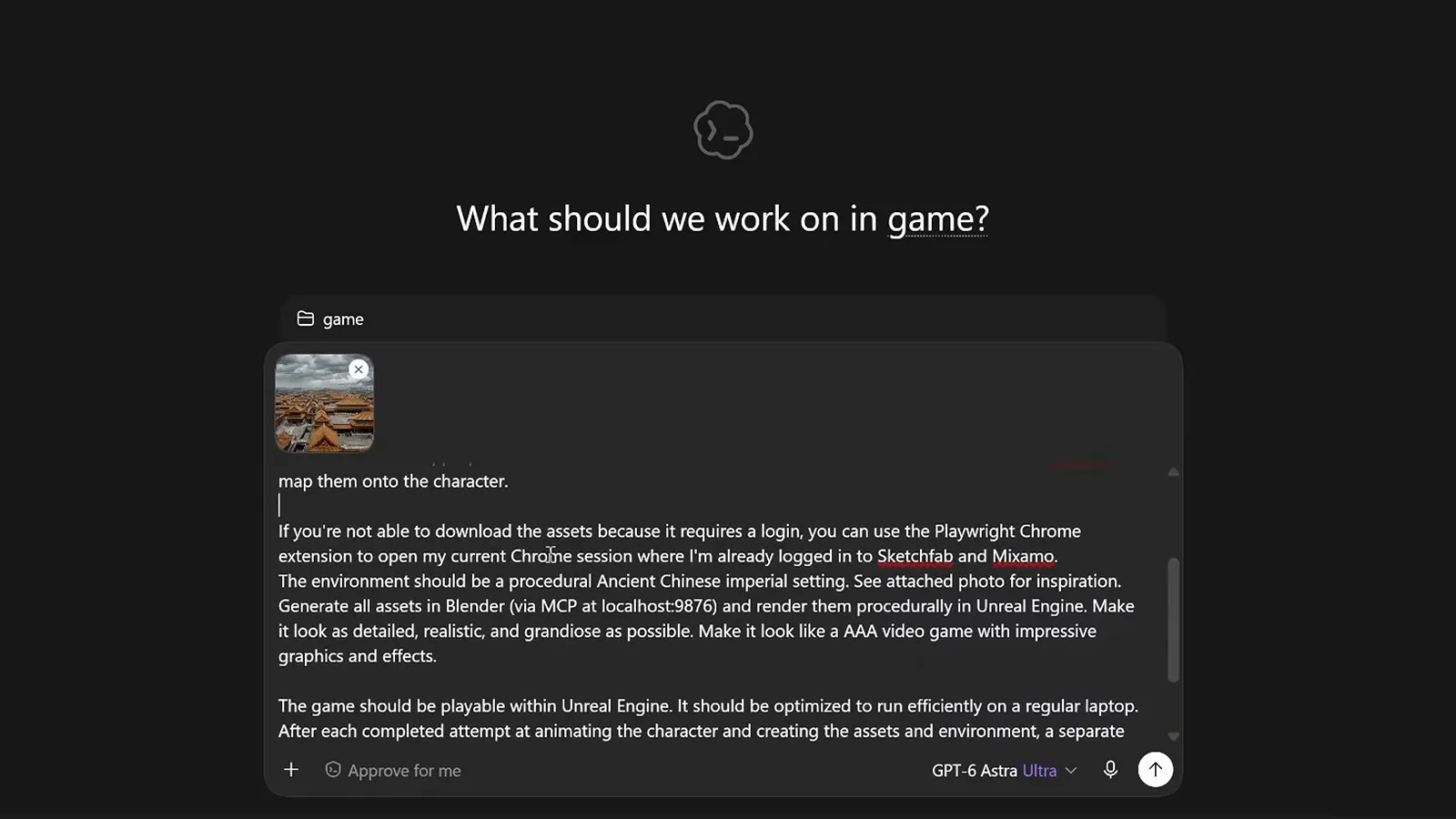This screenshot has width=1456, height=819.
Task: Open the attached palace image thumbnail
Action: click(x=324, y=404)
